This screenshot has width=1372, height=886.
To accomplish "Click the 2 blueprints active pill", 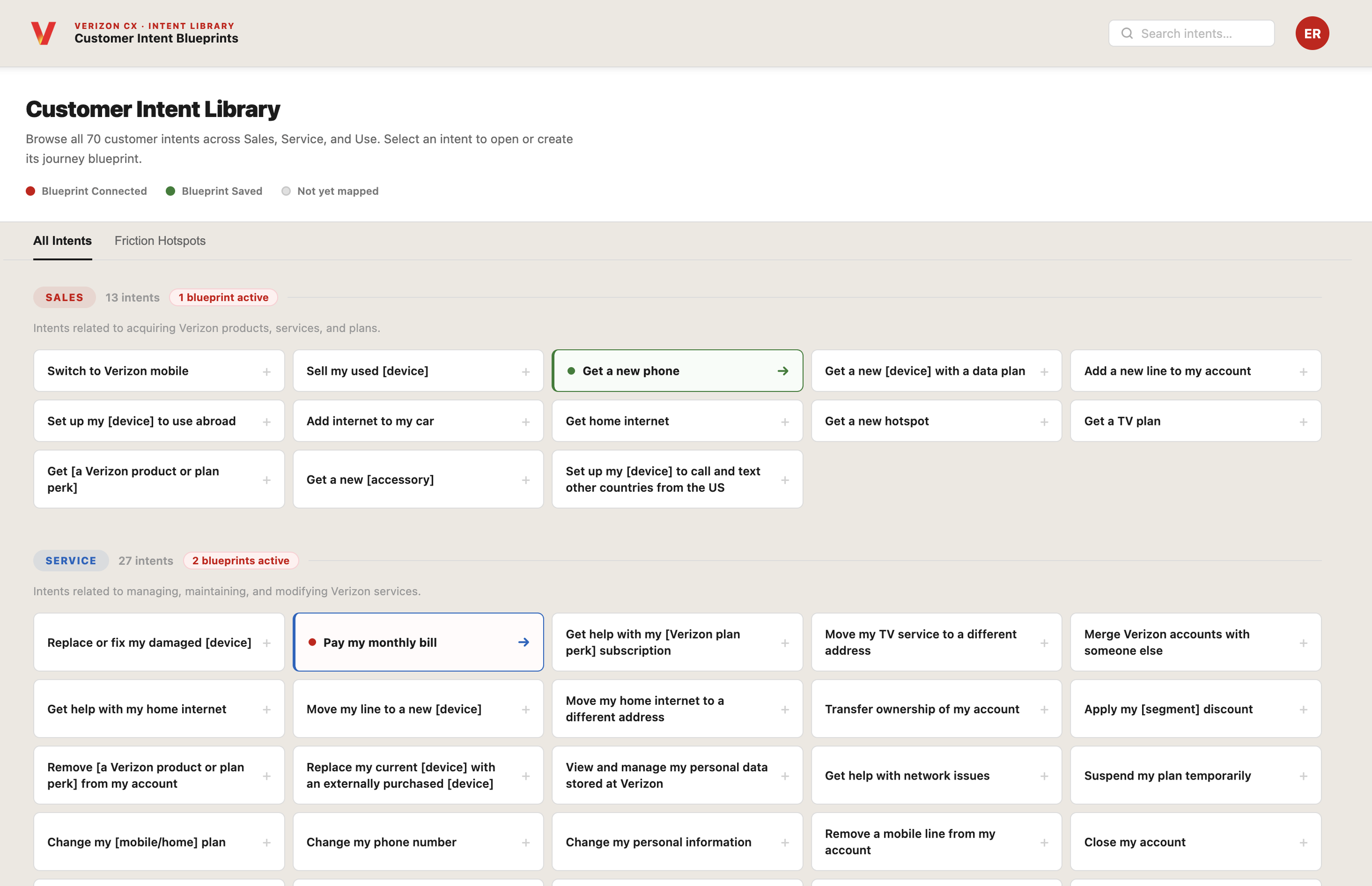I will pyautogui.click(x=240, y=560).
